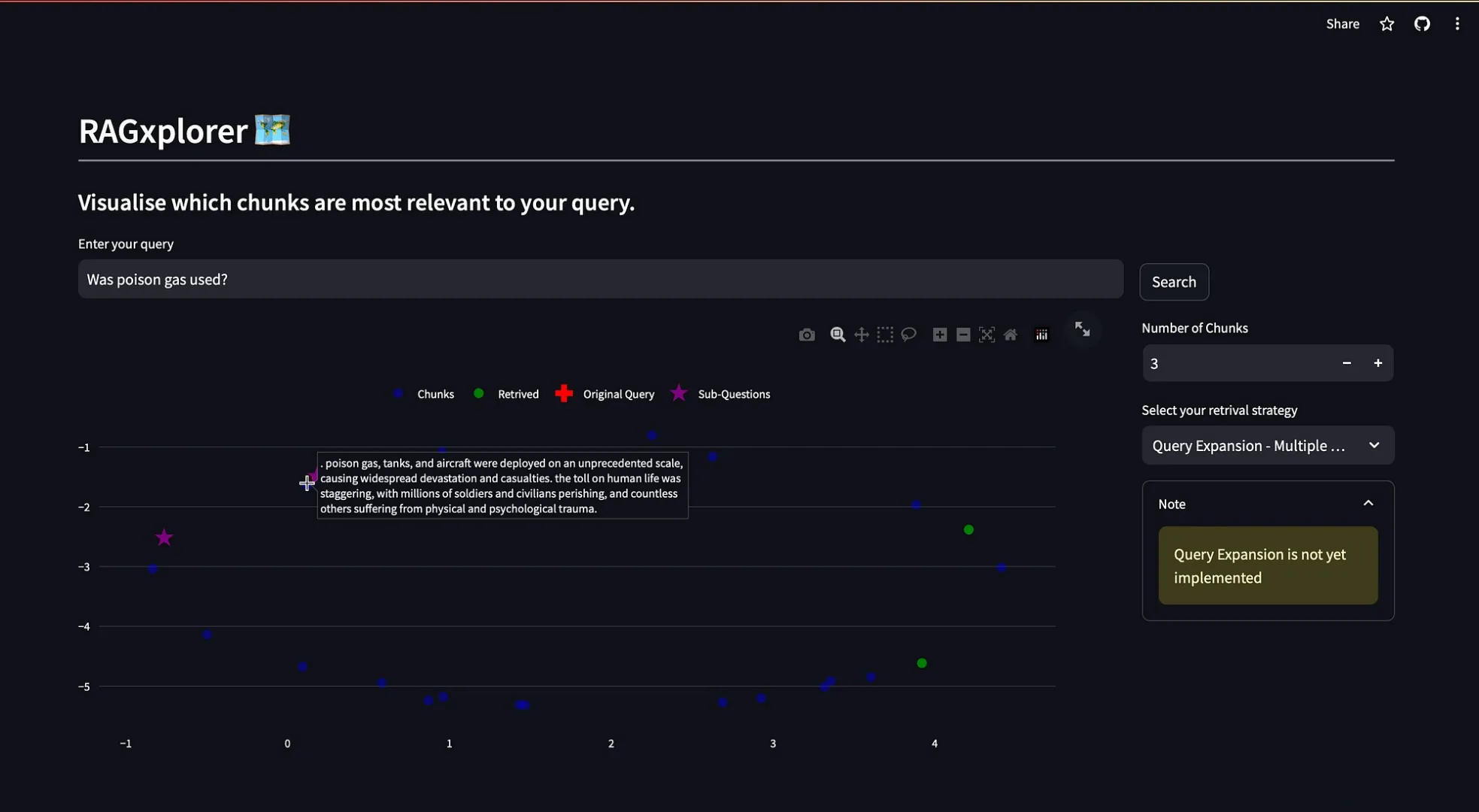Reset axes with the home icon
The height and width of the screenshot is (812, 1479).
[x=1011, y=335]
